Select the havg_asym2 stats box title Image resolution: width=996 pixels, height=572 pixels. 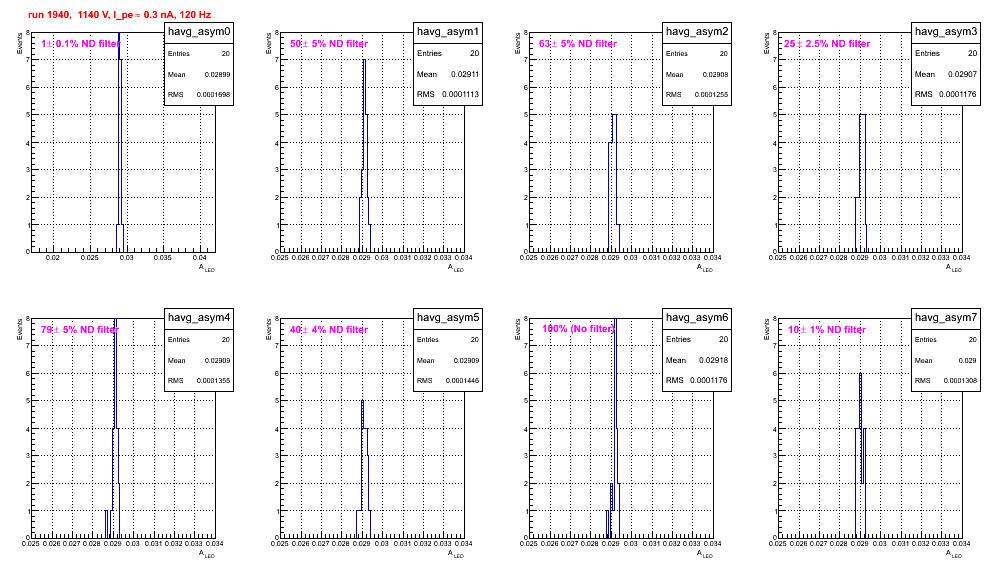click(x=697, y=32)
